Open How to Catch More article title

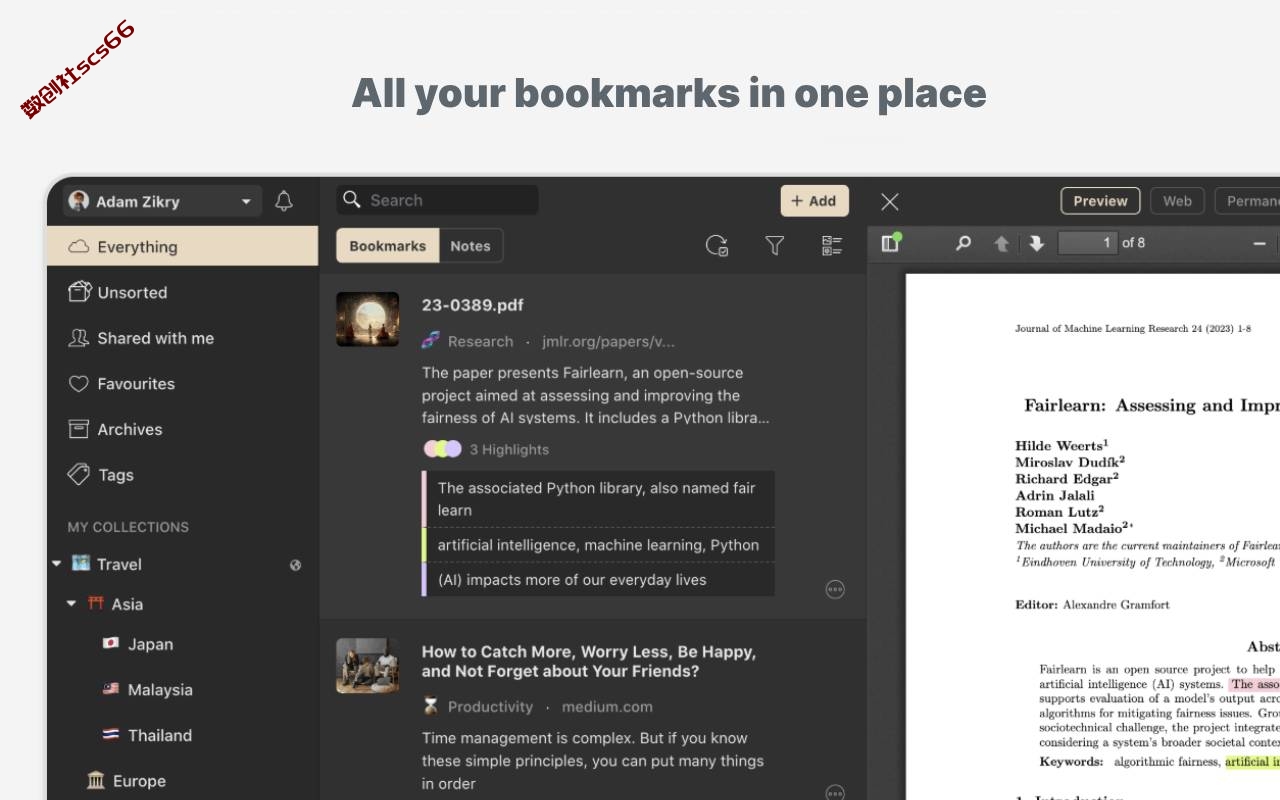tap(588, 661)
